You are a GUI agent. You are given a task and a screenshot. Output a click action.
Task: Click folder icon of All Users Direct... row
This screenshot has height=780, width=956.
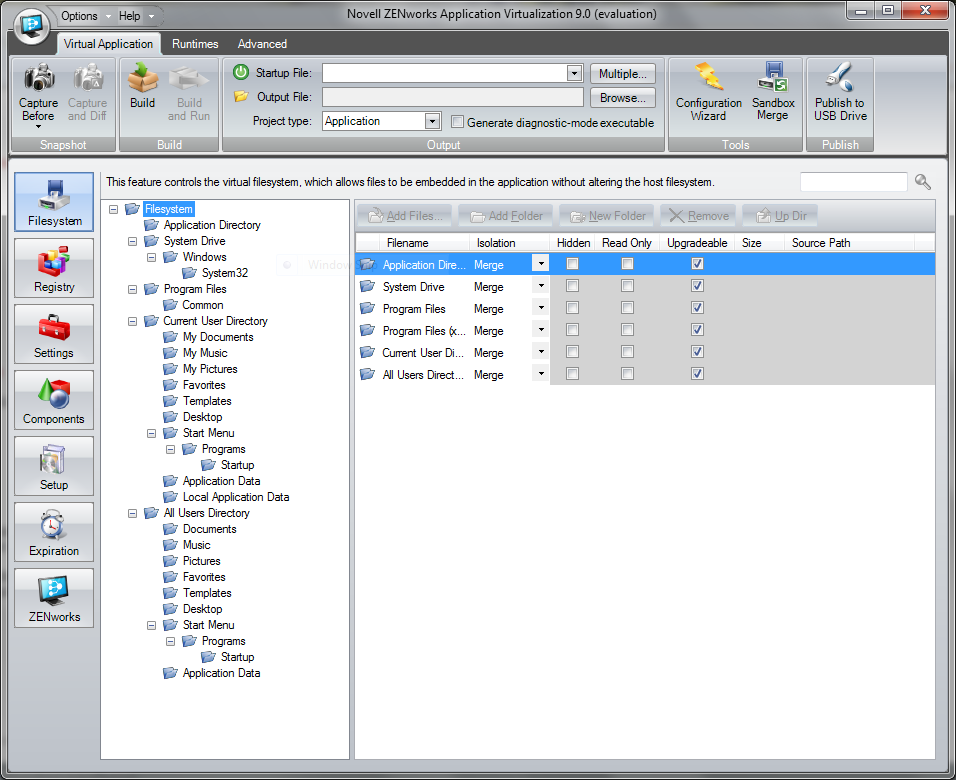pyautogui.click(x=367, y=374)
